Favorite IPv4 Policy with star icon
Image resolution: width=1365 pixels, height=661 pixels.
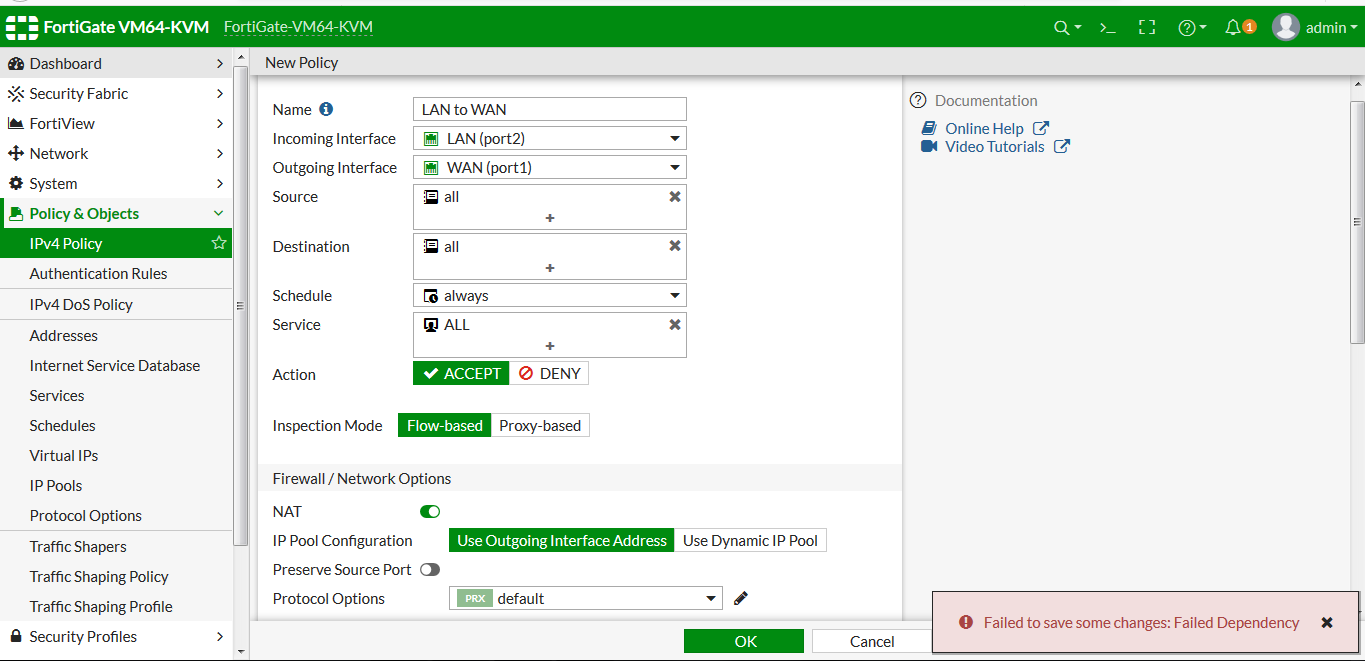point(219,243)
